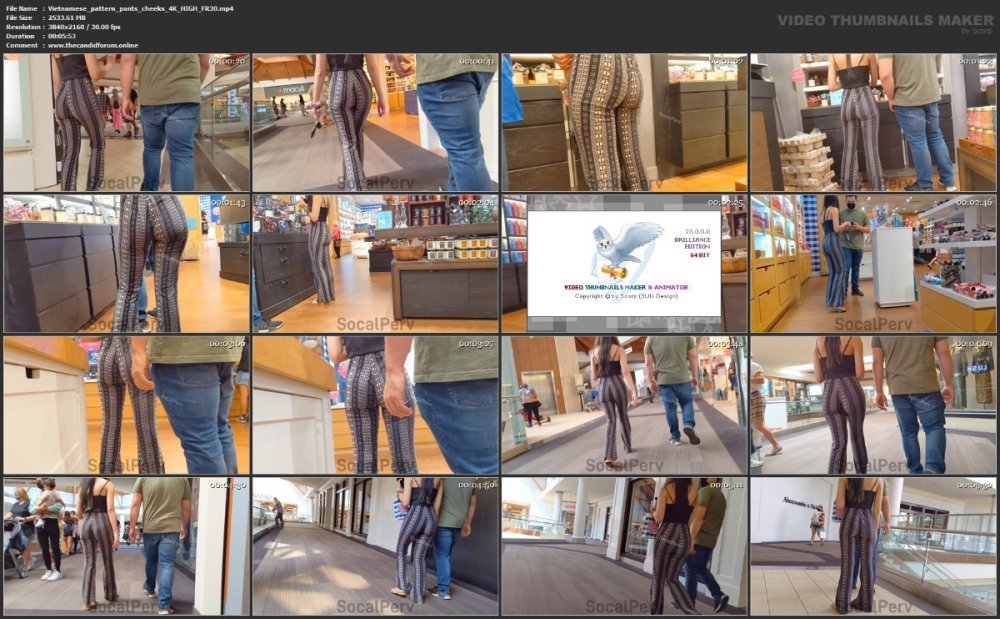Viewport: 1000px width, 619px height.
Task: Click the 'File Name' label in header
Action: 22,9
